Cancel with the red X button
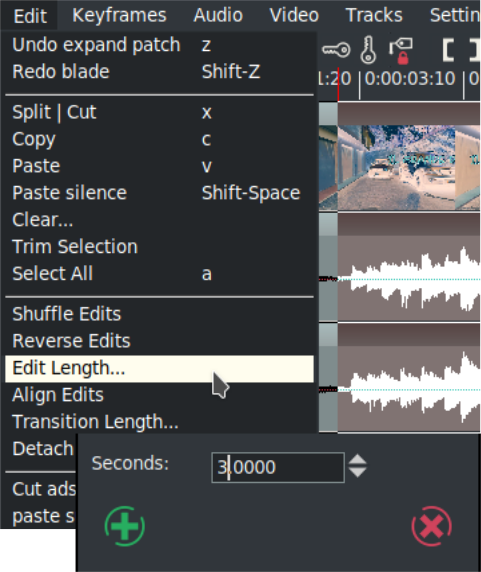The image size is (481, 572). point(432,526)
